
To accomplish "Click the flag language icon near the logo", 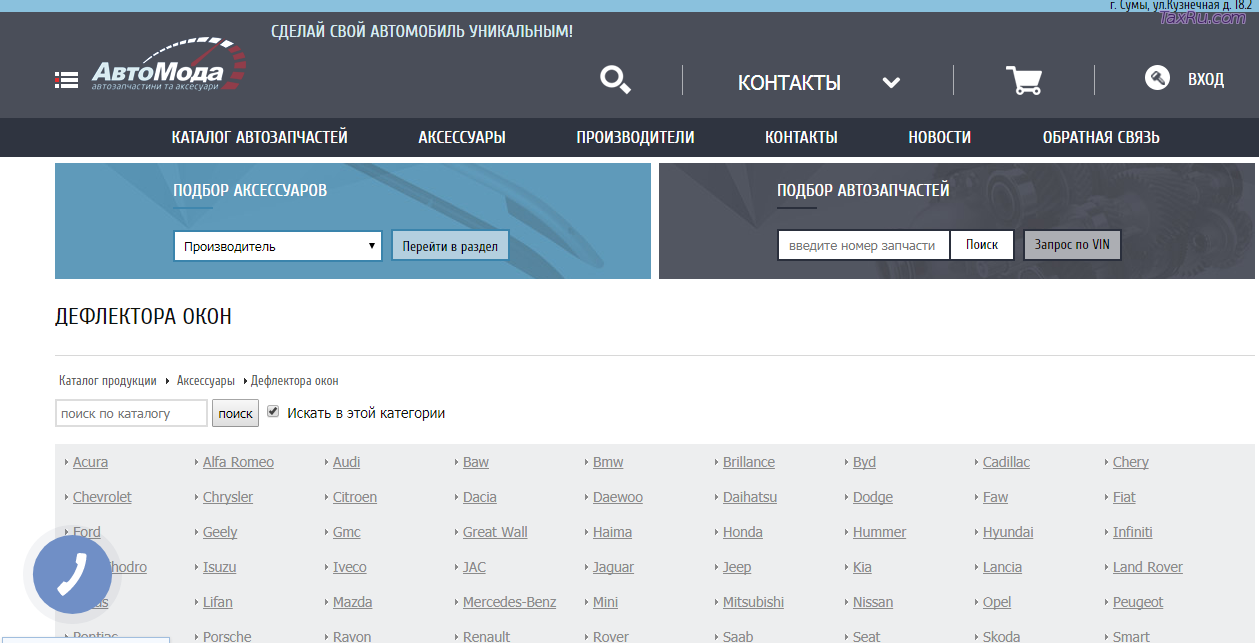I will click(66, 78).
